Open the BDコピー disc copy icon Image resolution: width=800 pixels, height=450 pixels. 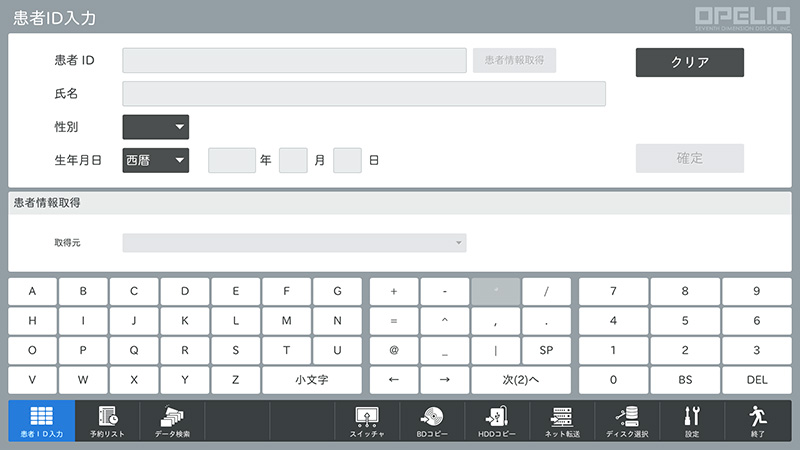click(432, 421)
